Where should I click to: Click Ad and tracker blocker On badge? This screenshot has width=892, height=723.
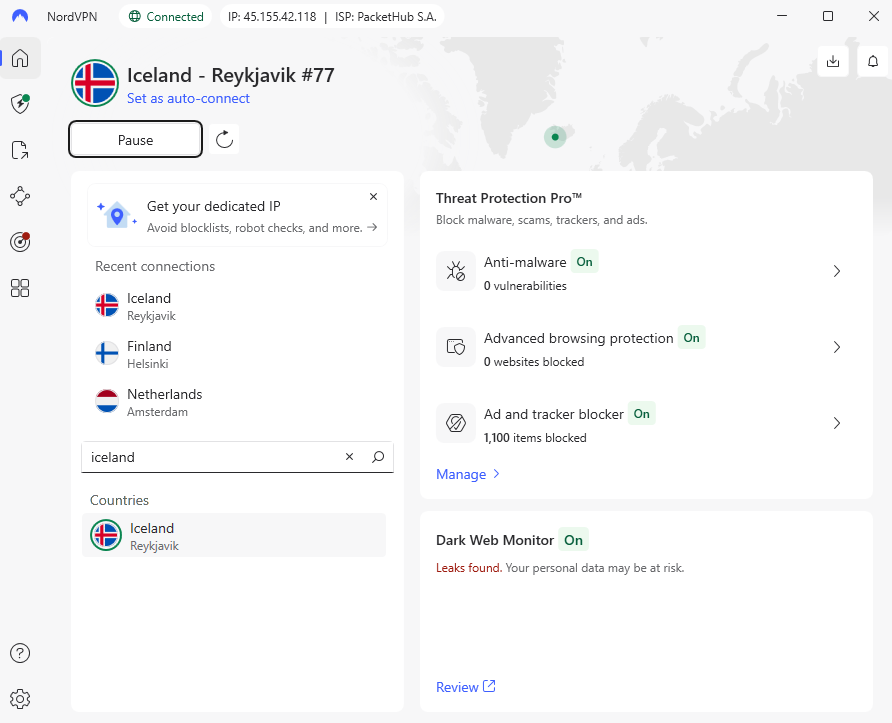click(x=641, y=414)
